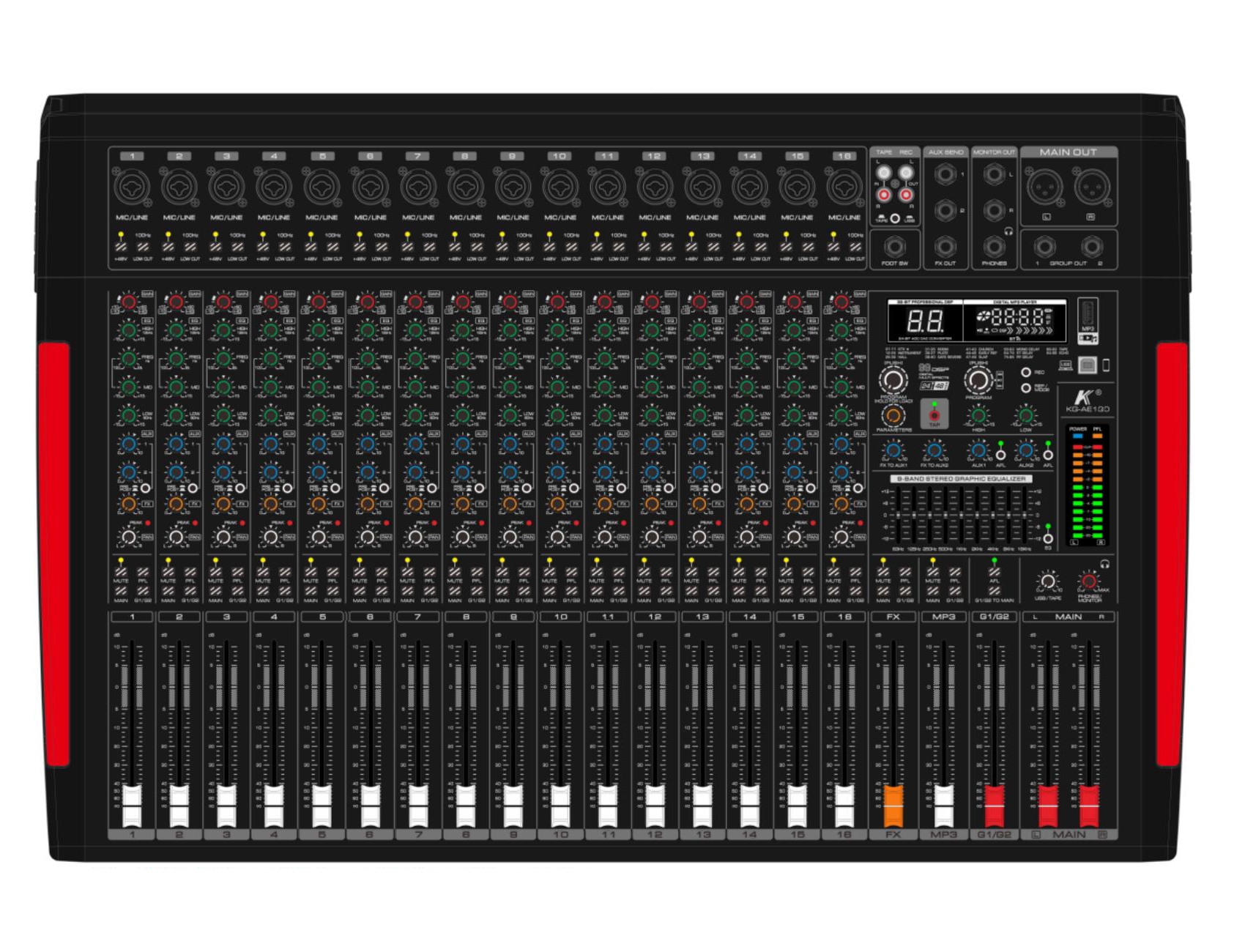The image size is (1245, 952).
Task: Click the left MAIN OUT XLR connector
Action: coord(1046,186)
